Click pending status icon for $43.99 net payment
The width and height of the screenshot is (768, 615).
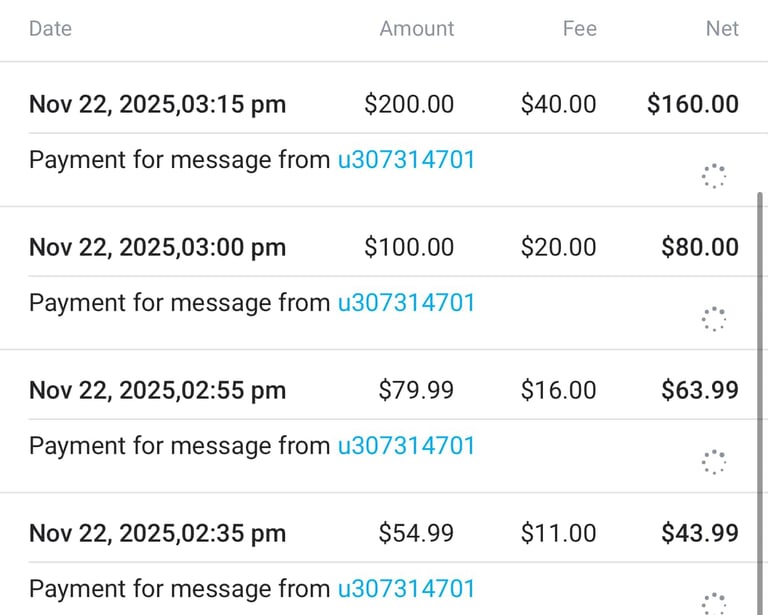(713, 602)
